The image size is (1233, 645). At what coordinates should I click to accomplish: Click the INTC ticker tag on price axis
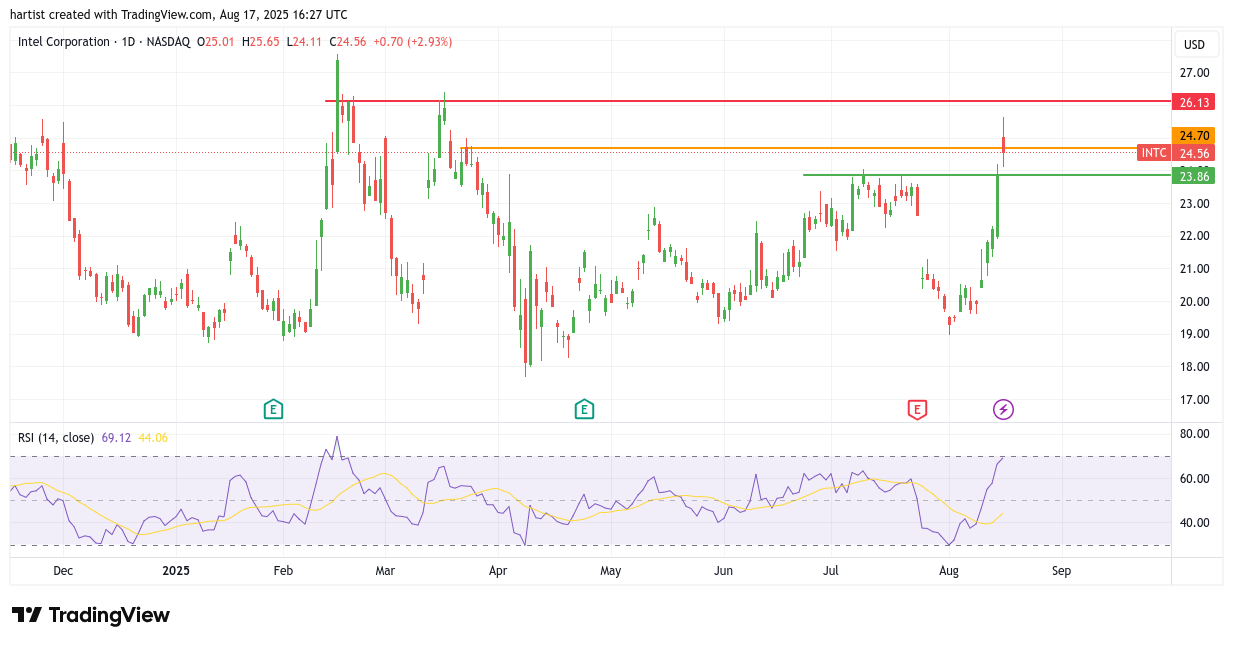coord(1154,153)
